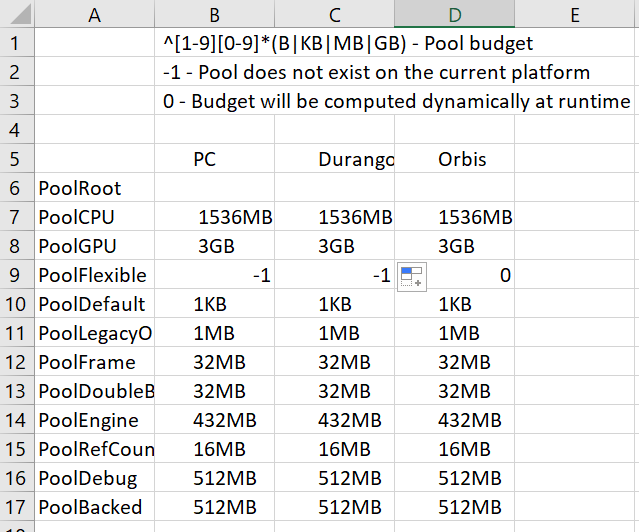Select row 14 header

(x=17, y=419)
